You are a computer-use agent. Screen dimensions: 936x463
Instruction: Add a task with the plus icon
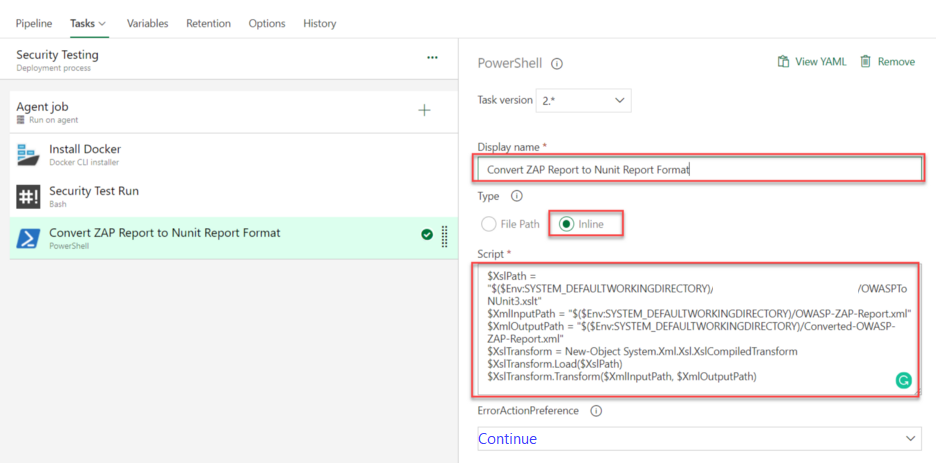[x=424, y=110]
